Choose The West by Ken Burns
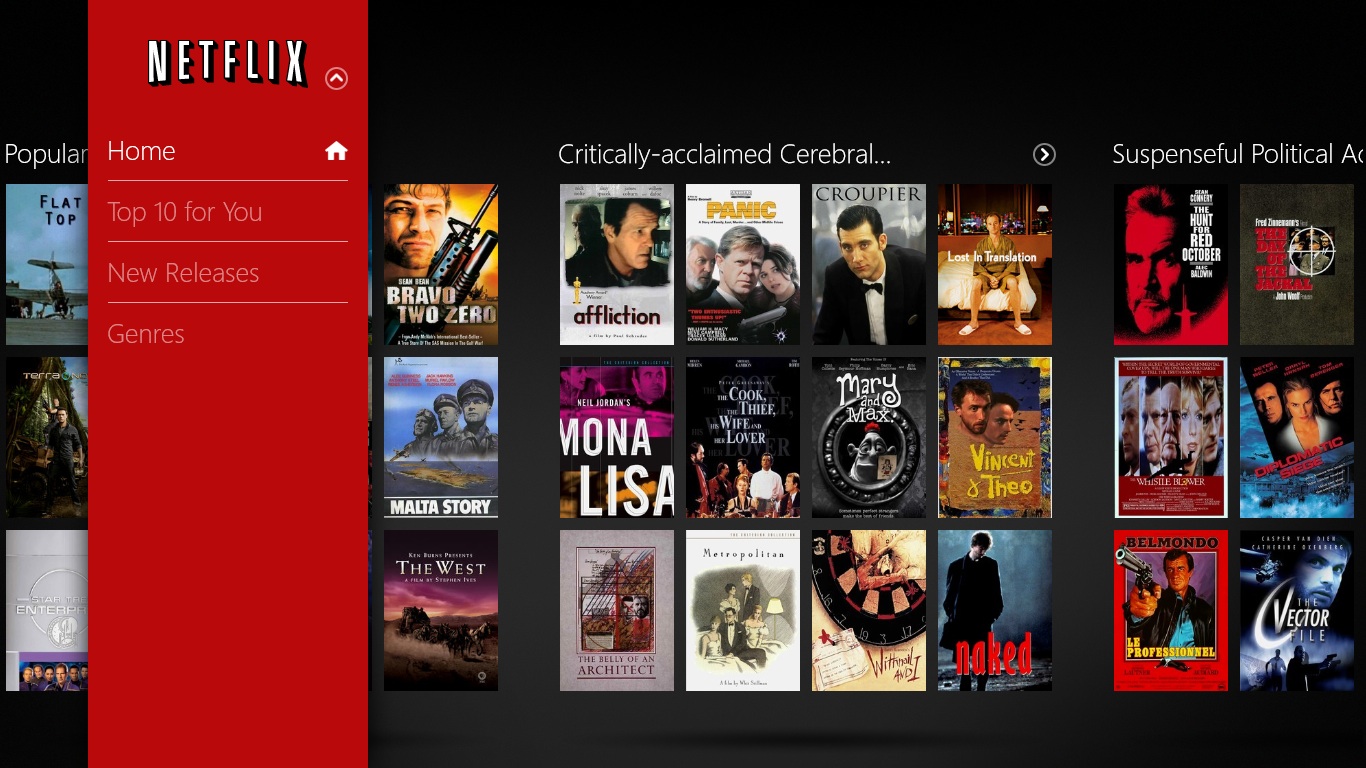 point(441,610)
